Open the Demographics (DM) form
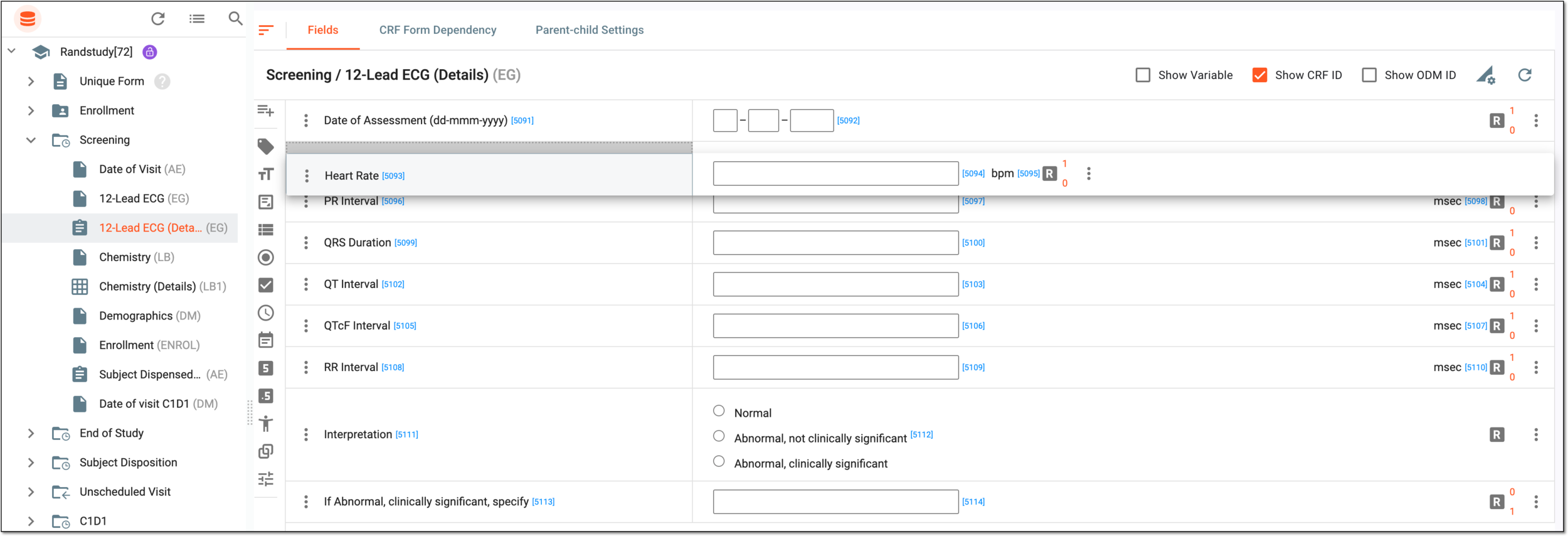This screenshot has height=536, width=1568. 150,316
